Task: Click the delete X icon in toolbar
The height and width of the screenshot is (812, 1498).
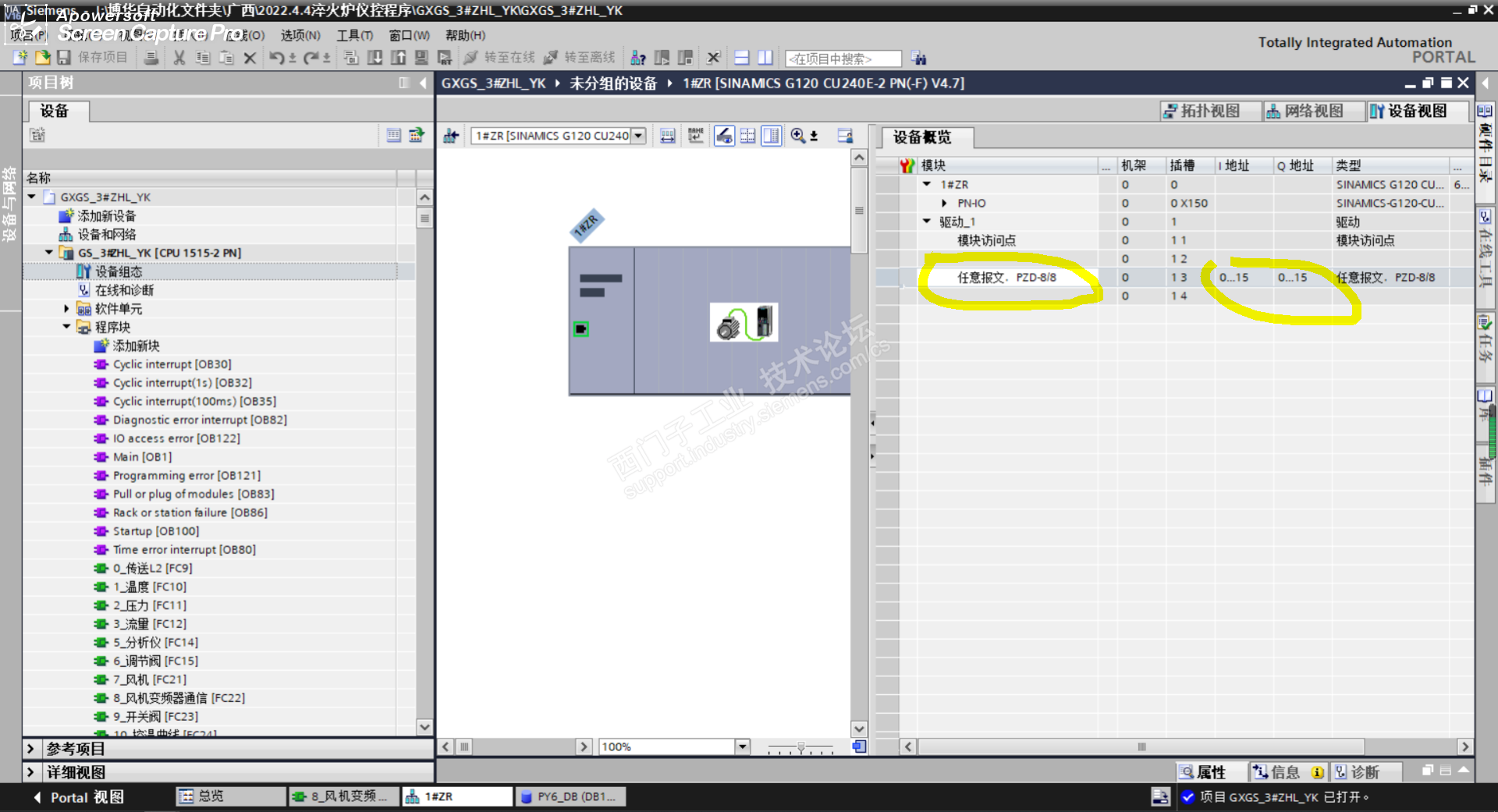Action: 250,58
